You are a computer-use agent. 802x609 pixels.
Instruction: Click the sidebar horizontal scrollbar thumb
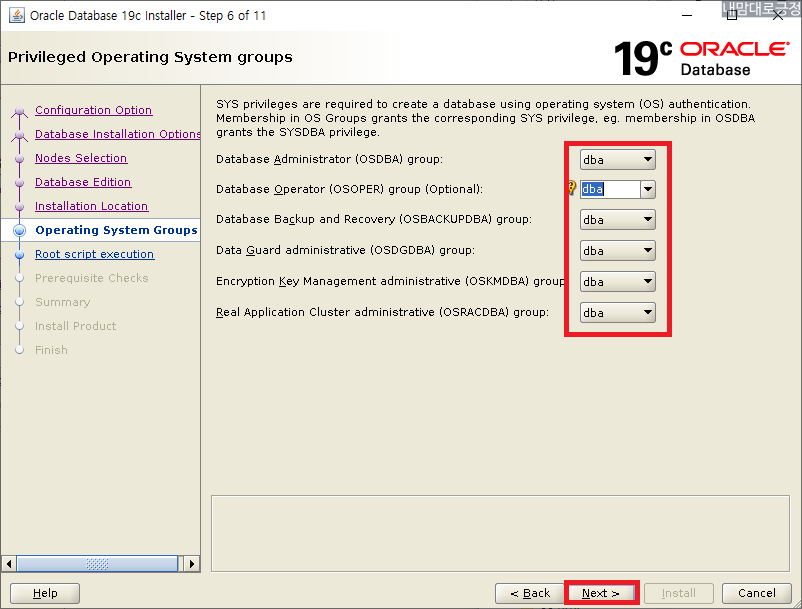pos(97,564)
